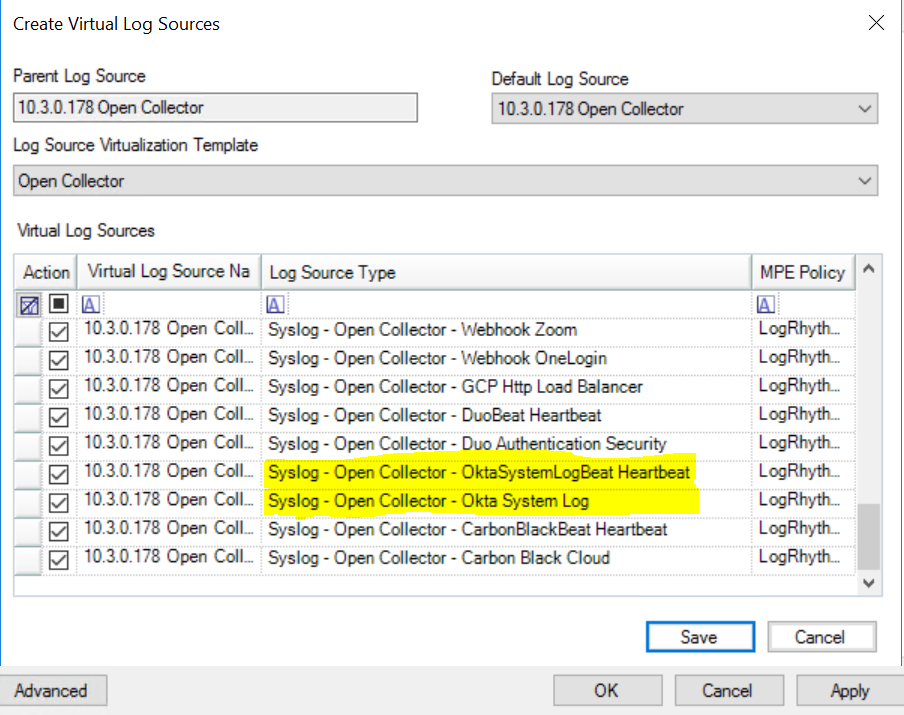Uncheck the Webhook Zoom log source checkbox

pos(58,331)
